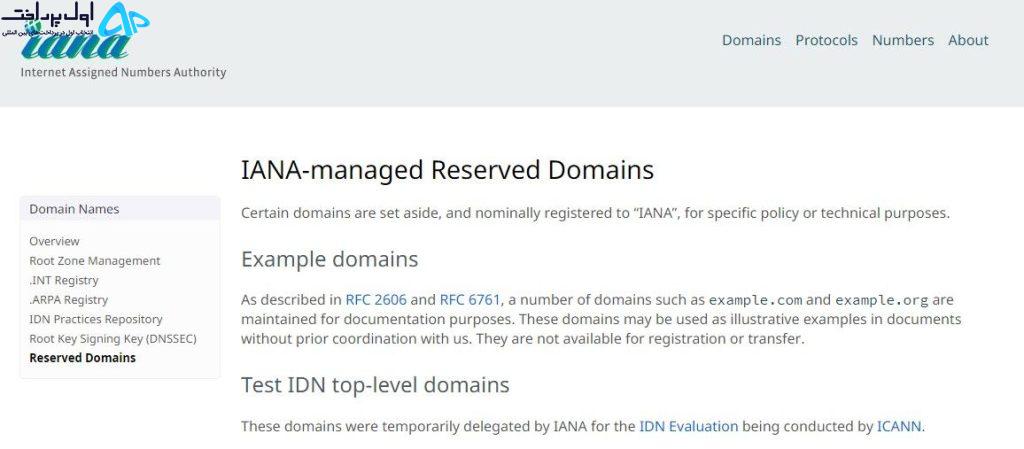
Task: Select Overview in the sidebar
Action: point(54,241)
